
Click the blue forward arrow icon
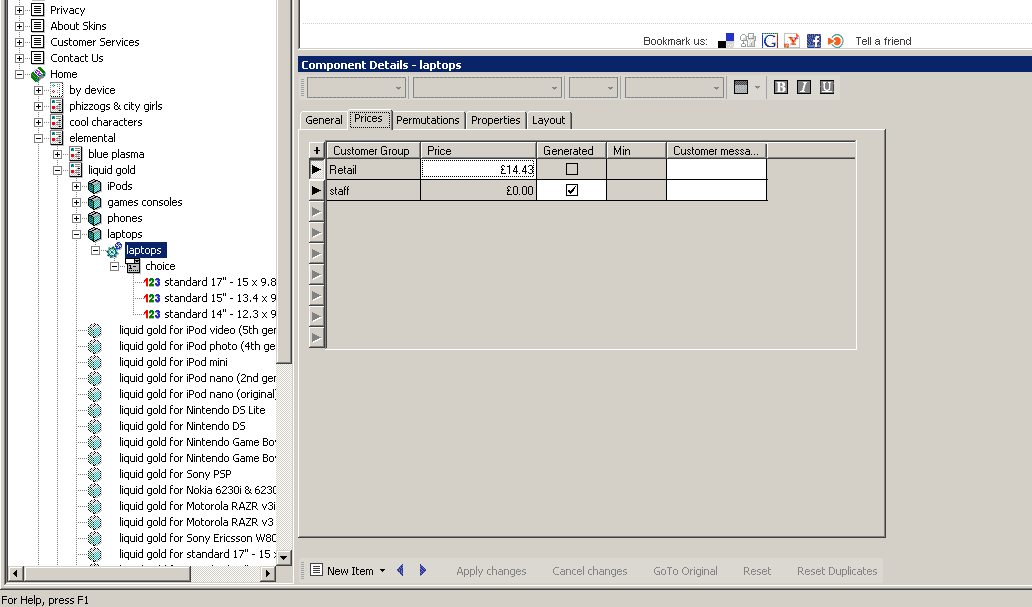(x=423, y=570)
